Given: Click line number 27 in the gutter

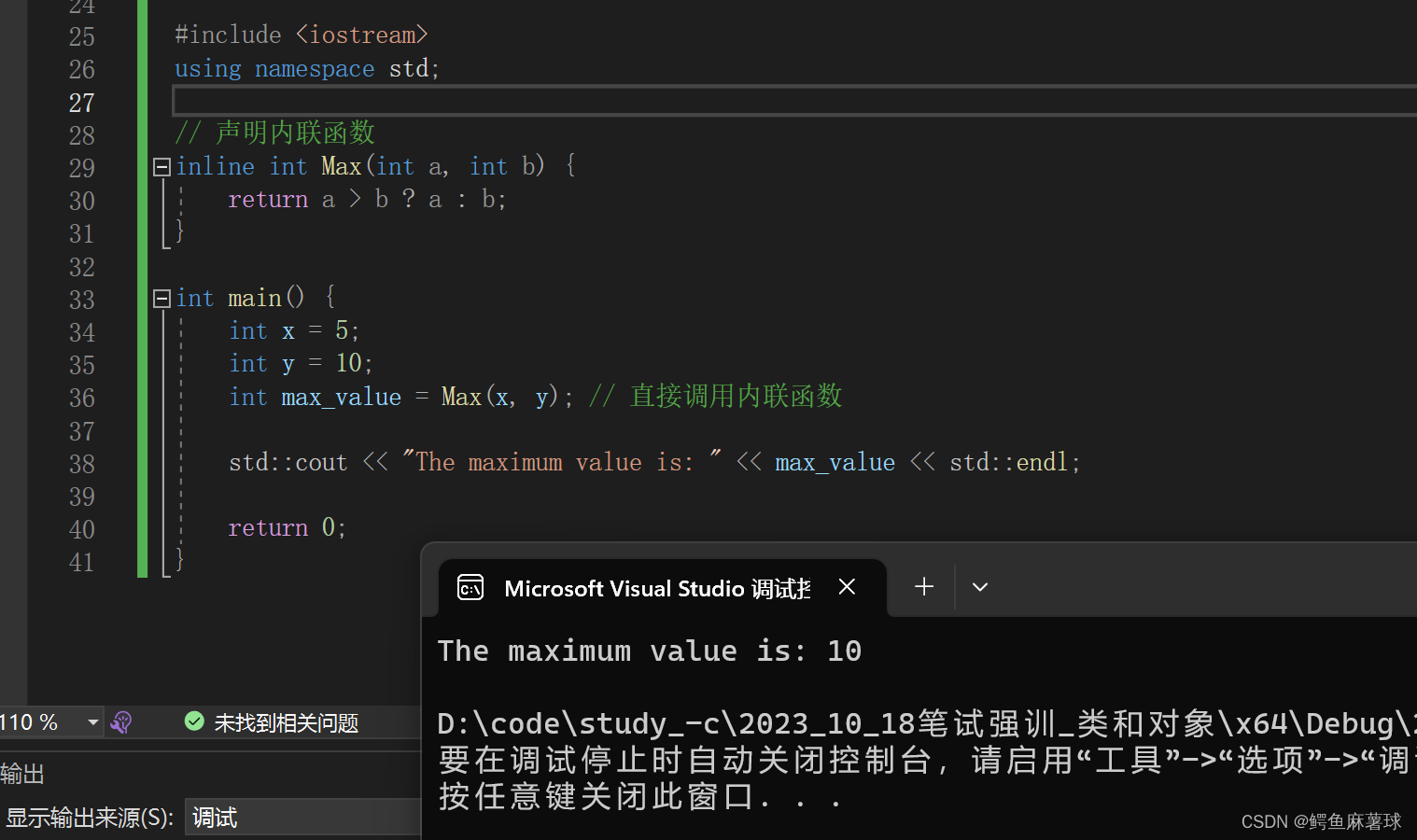Looking at the screenshot, I should pyautogui.click(x=82, y=103).
